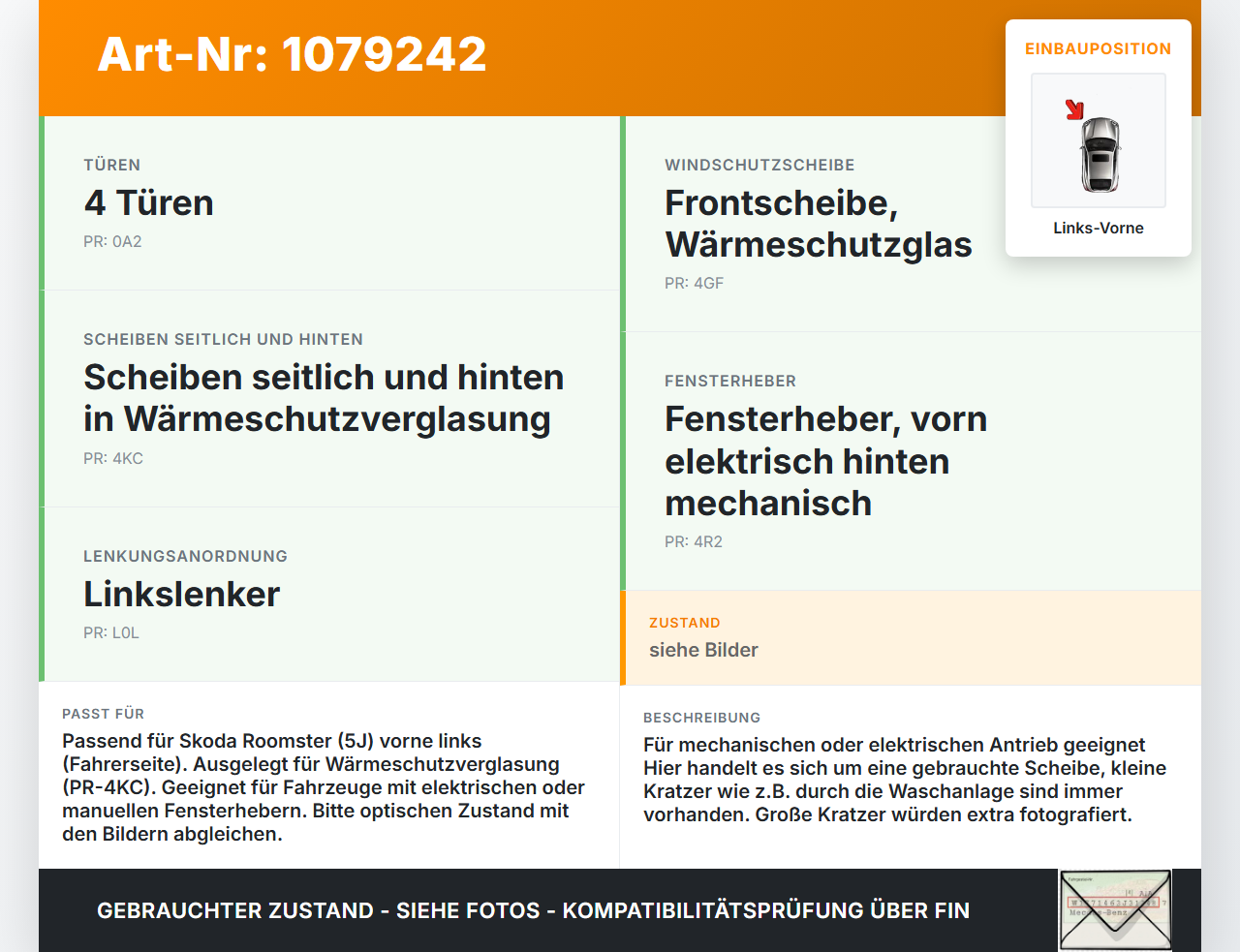Click the siehe Bilder condition text
1240x952 pixels.
pyautogui.click(x=703, y=650)
